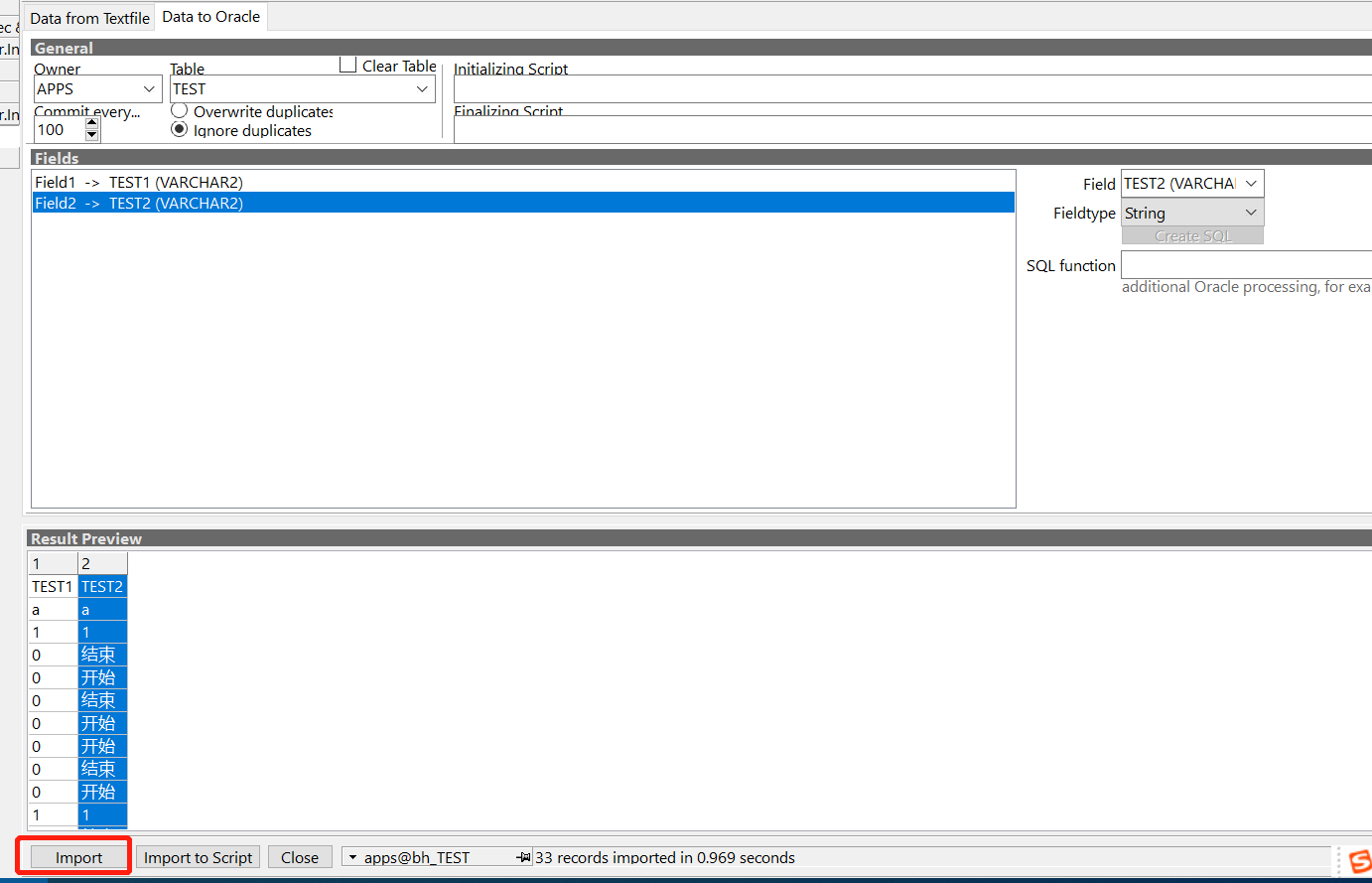Increase Commit every using the up arrow
Image resolution: width=1372 pixels, height=883 pixels.
click(x=91, y=123)
